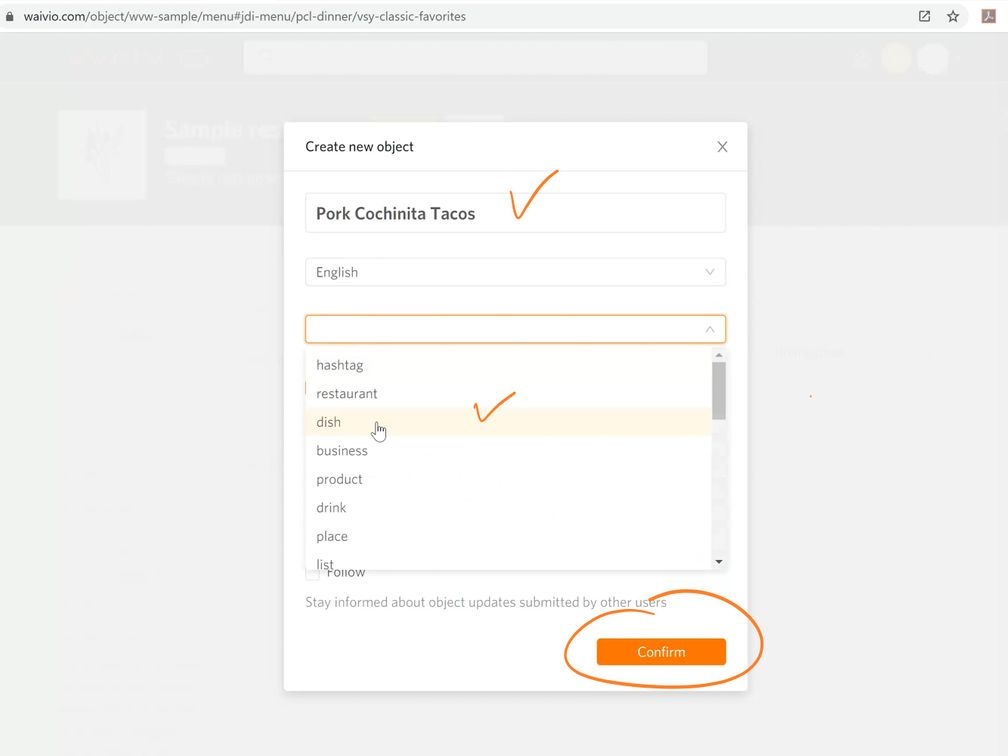This screenshot has width=1008, height=756.
Task: Choose the 'product' option
Action: coord(340,479)
